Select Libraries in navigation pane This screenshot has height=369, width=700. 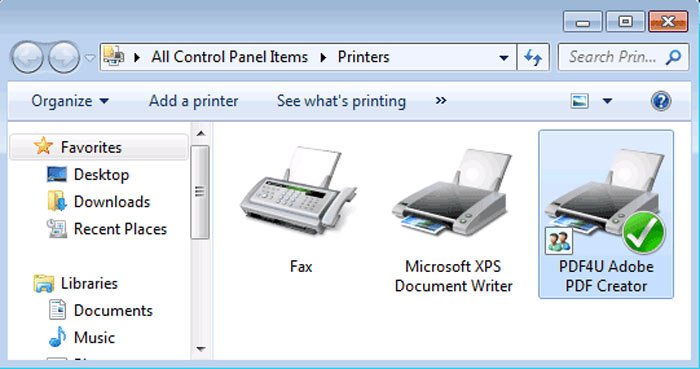(x=89, y=283)
